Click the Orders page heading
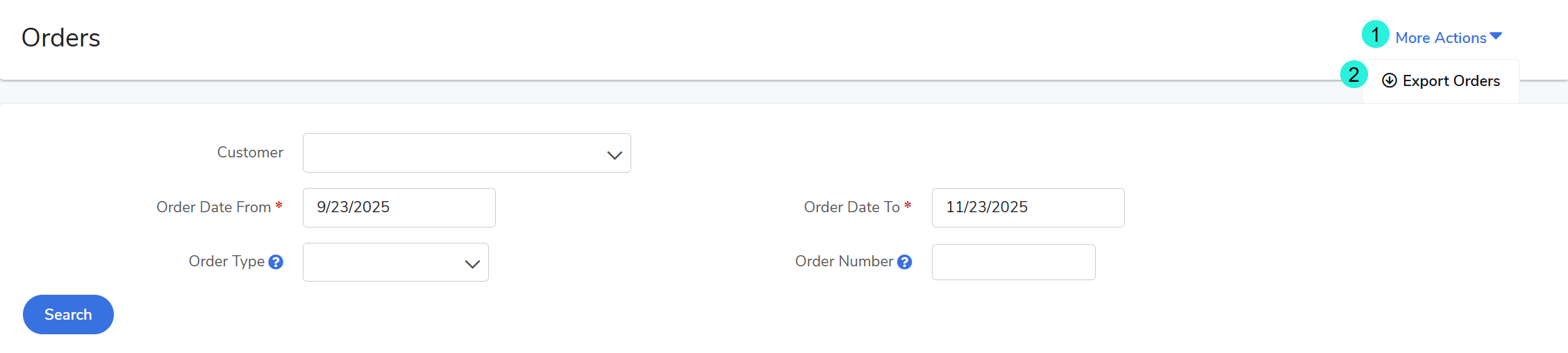The width and height of the screenshot is (1568, 353). click(61, 38)
